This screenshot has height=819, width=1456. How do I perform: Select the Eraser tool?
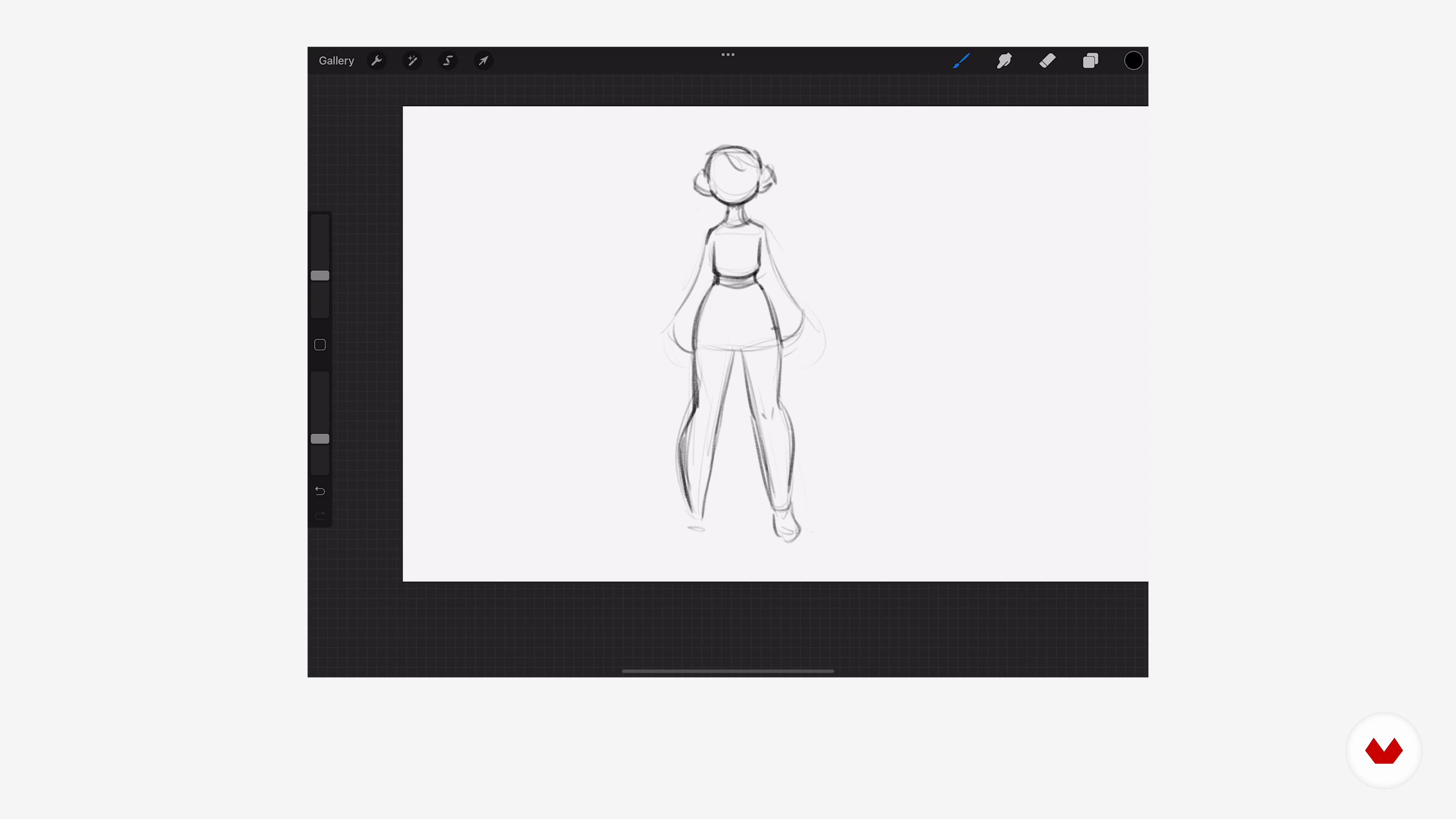(1047, 61)
